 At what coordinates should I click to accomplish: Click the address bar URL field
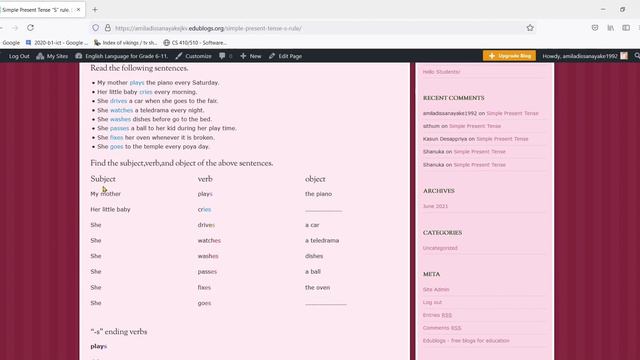[x=312, y=28]
